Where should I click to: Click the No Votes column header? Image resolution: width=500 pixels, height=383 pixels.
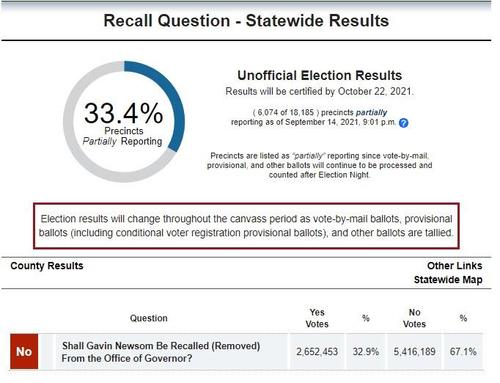(414, 318)
